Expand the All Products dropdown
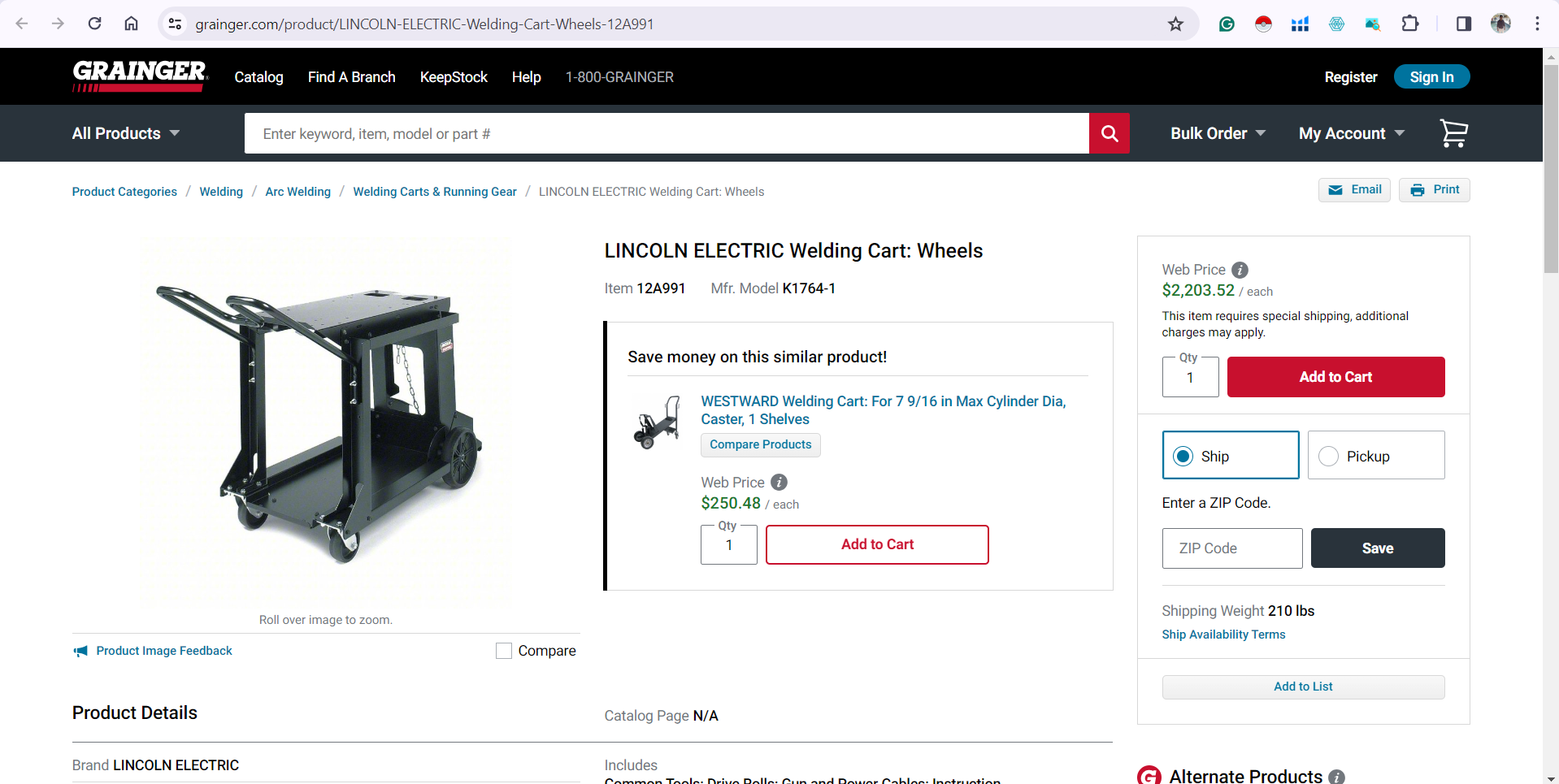 point(126,133)
